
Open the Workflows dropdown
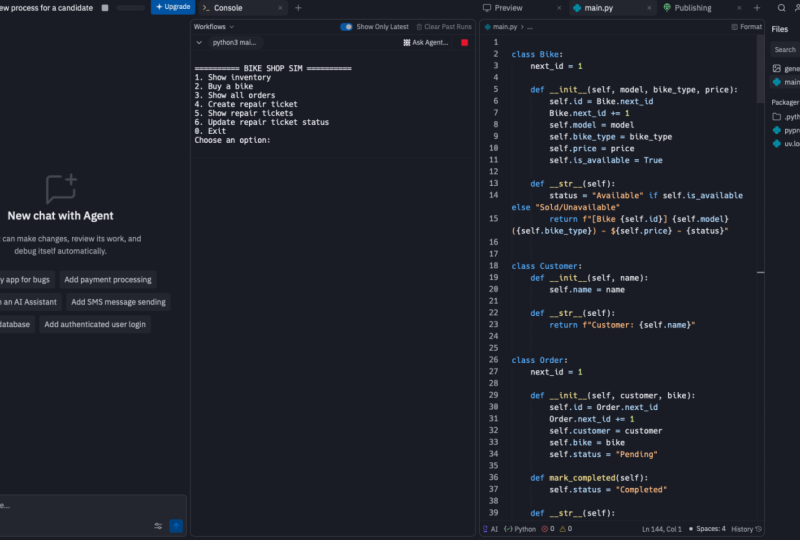214,27
